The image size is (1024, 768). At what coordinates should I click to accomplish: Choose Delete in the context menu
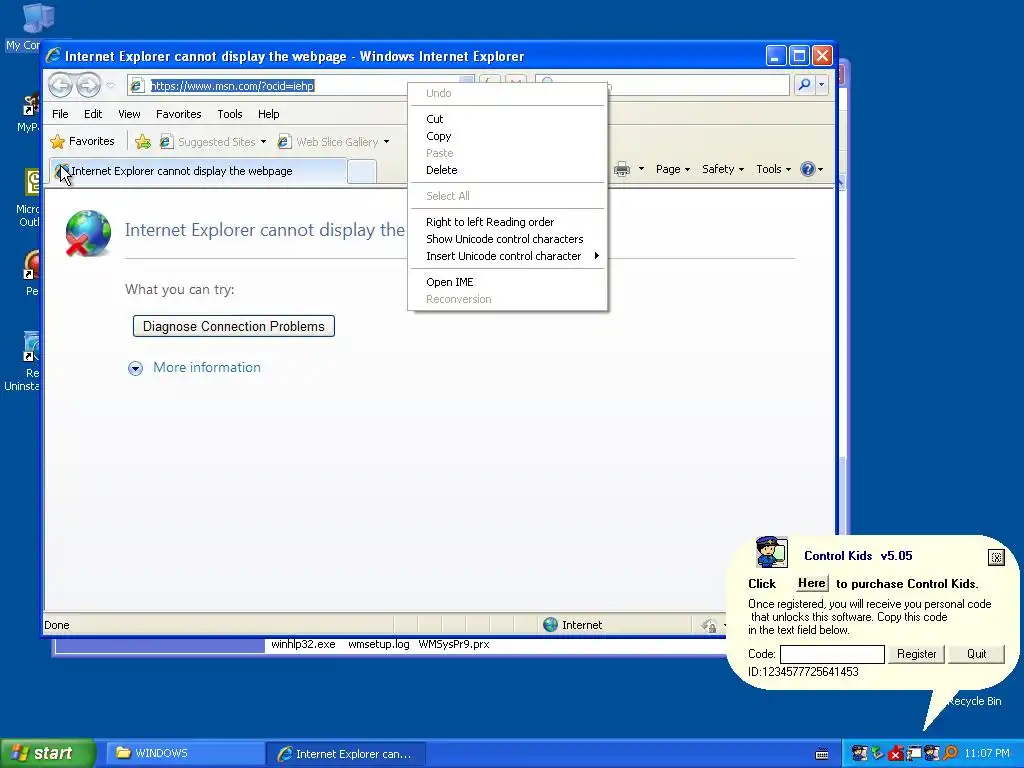(x=507, y=170)
